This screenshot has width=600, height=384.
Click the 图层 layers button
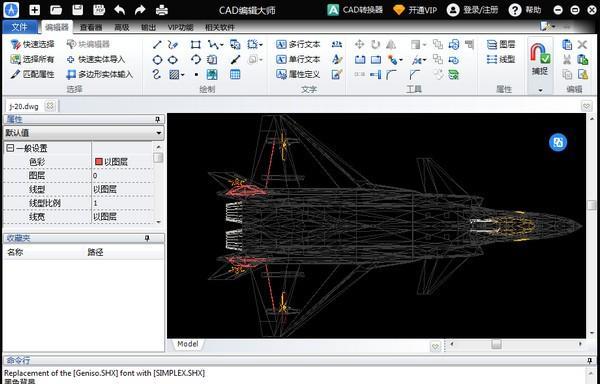tap(501, 44)
